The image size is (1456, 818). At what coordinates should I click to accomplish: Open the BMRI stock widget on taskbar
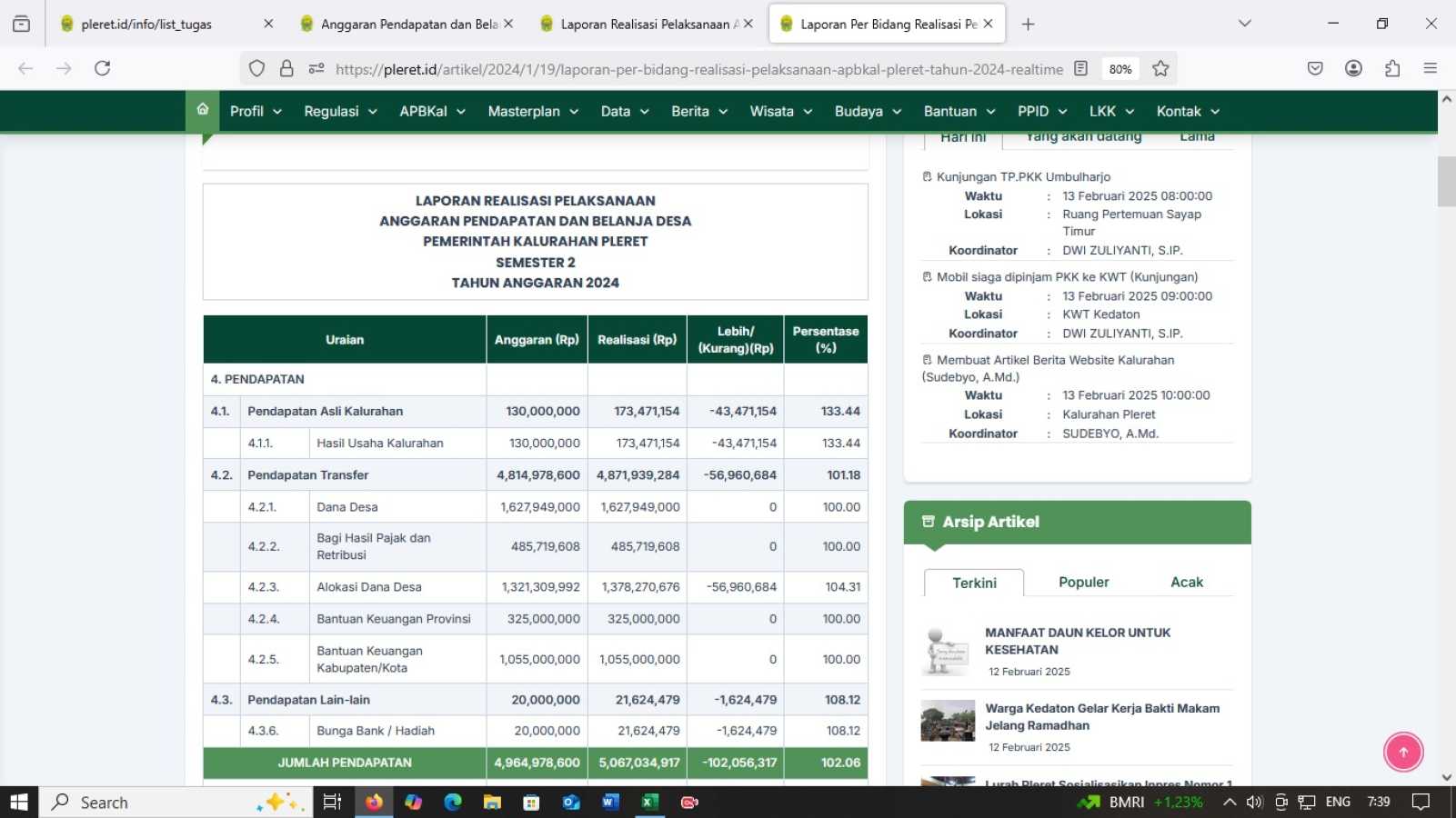(1140, 802)
